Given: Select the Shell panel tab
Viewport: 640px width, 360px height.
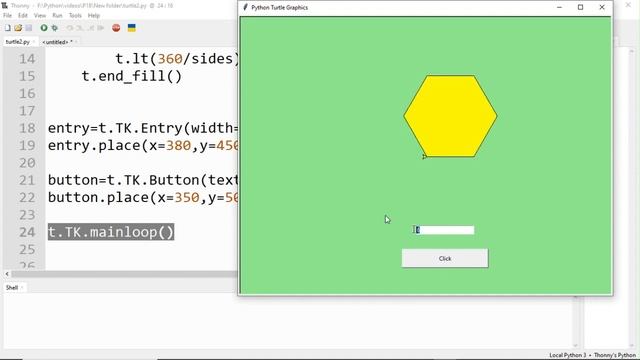Looking at the screenshot, I should (12, 288).
